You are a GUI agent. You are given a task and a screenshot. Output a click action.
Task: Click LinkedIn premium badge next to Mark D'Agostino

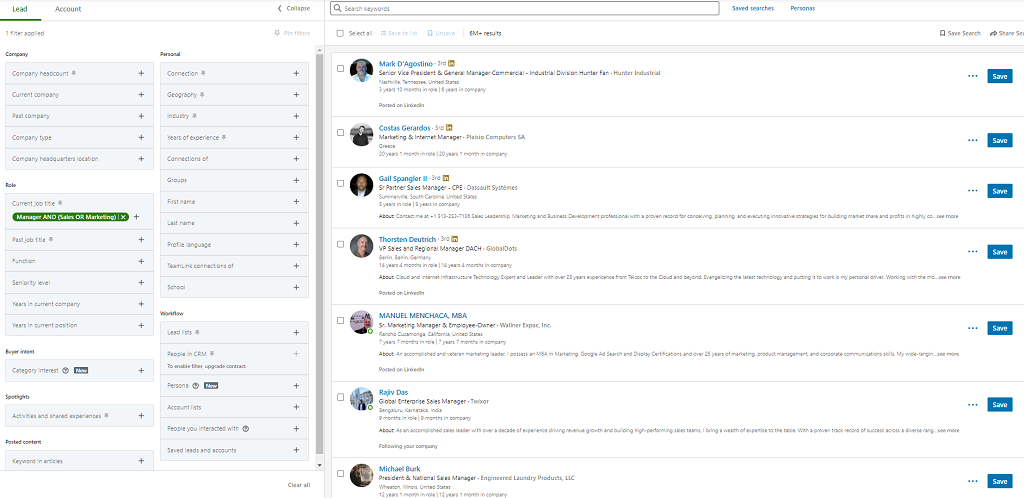point(451,64)
